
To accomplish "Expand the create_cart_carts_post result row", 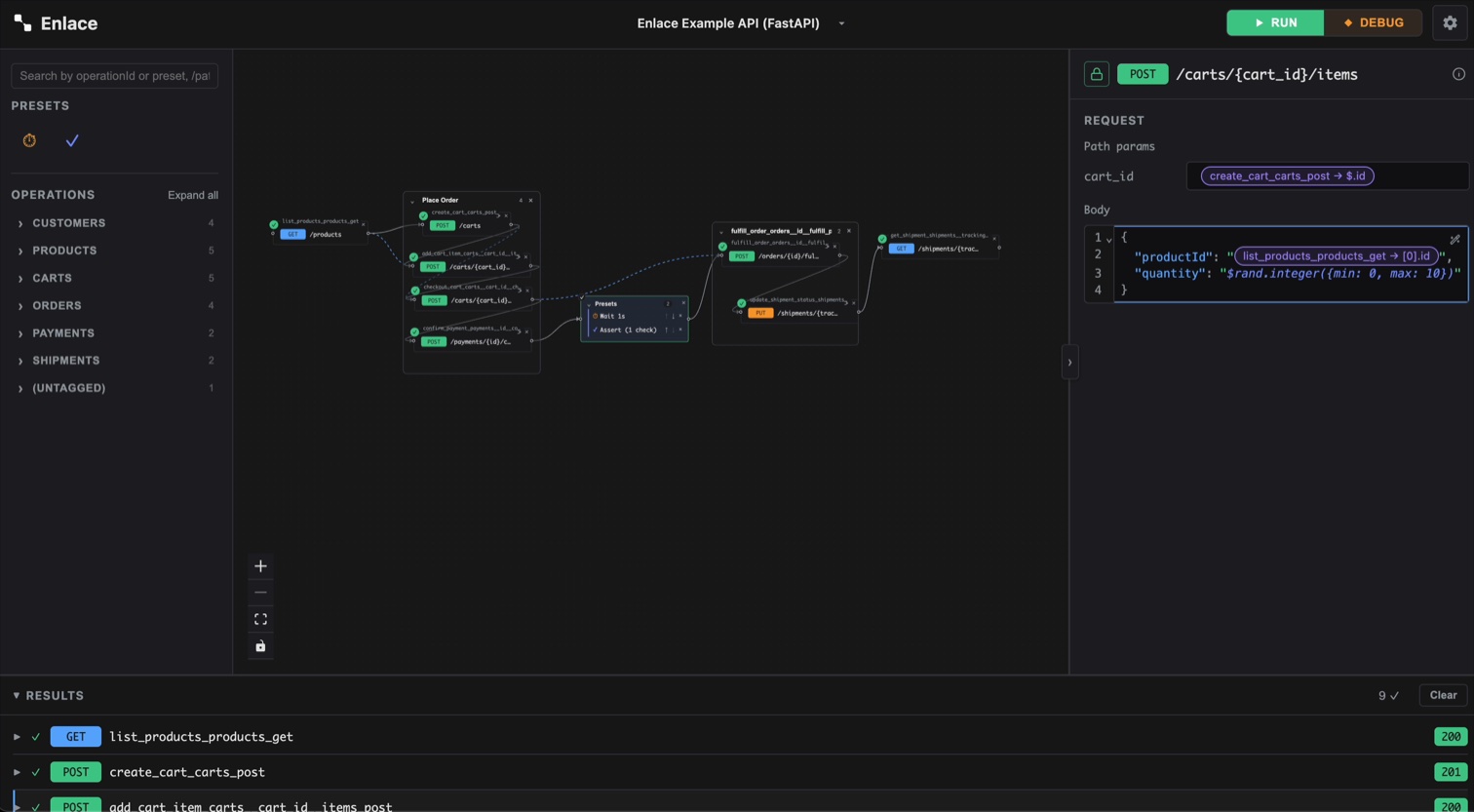I will point(17,771).
